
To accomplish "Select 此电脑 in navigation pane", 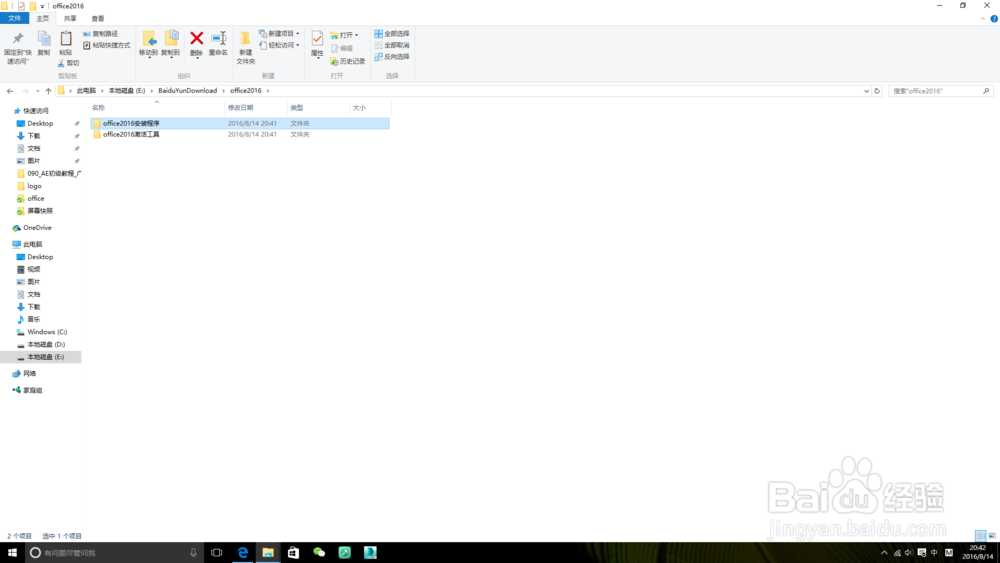I will pyautogui.click(x=33, y=244).
